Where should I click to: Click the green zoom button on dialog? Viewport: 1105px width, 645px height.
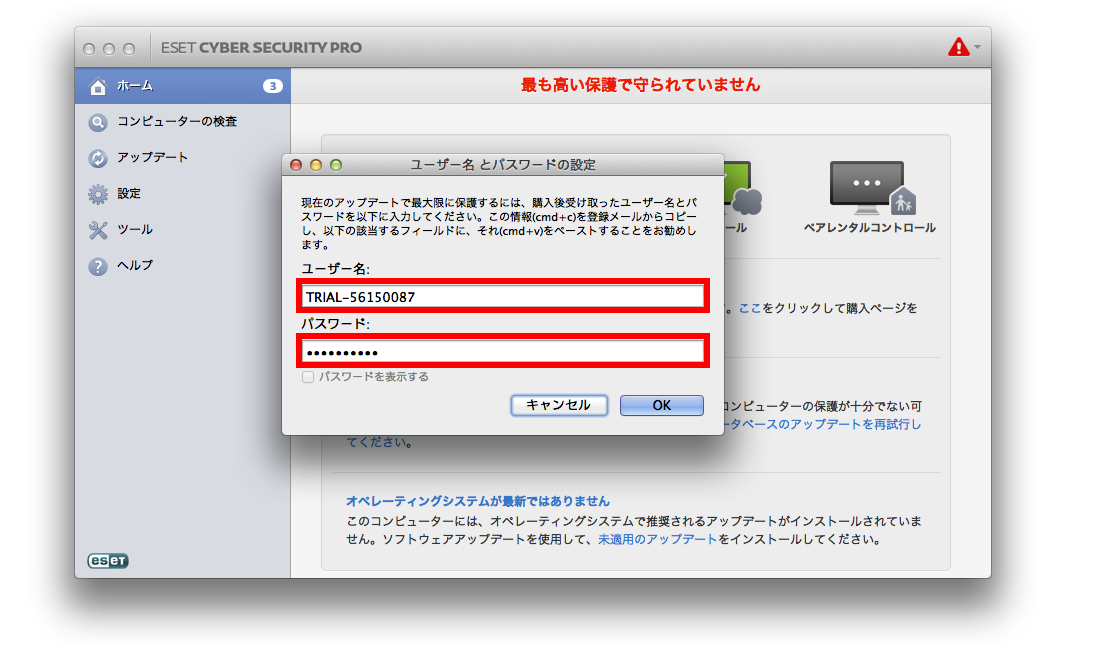point(336,165)
